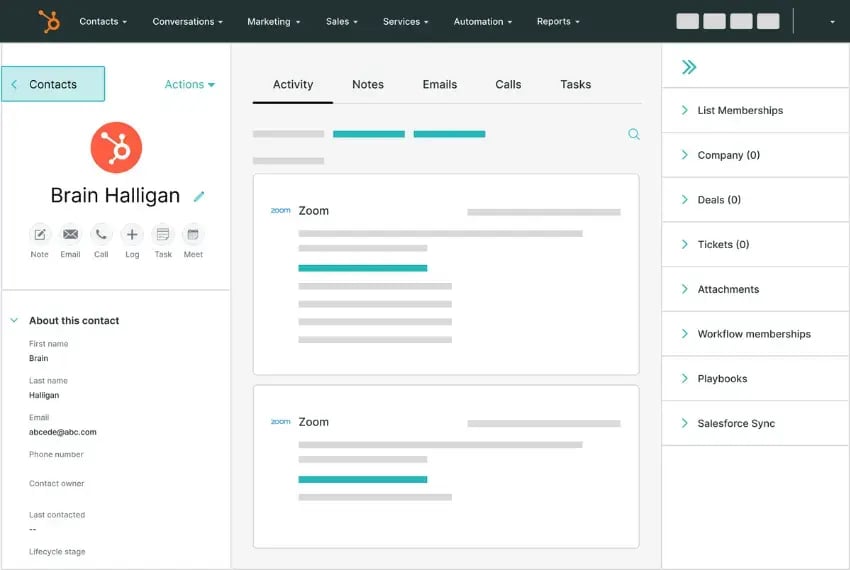This screenshot has width=850, height=570.
Task: Switch to the Notes tab
Action: point(368,85)
